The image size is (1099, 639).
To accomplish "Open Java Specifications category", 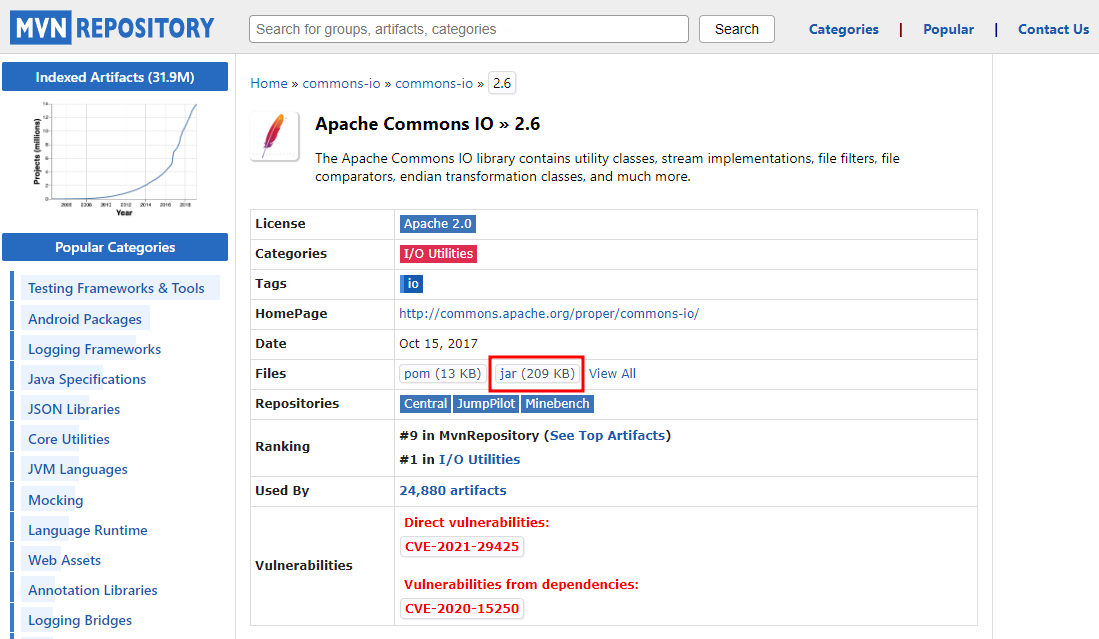I will [87, 379].
